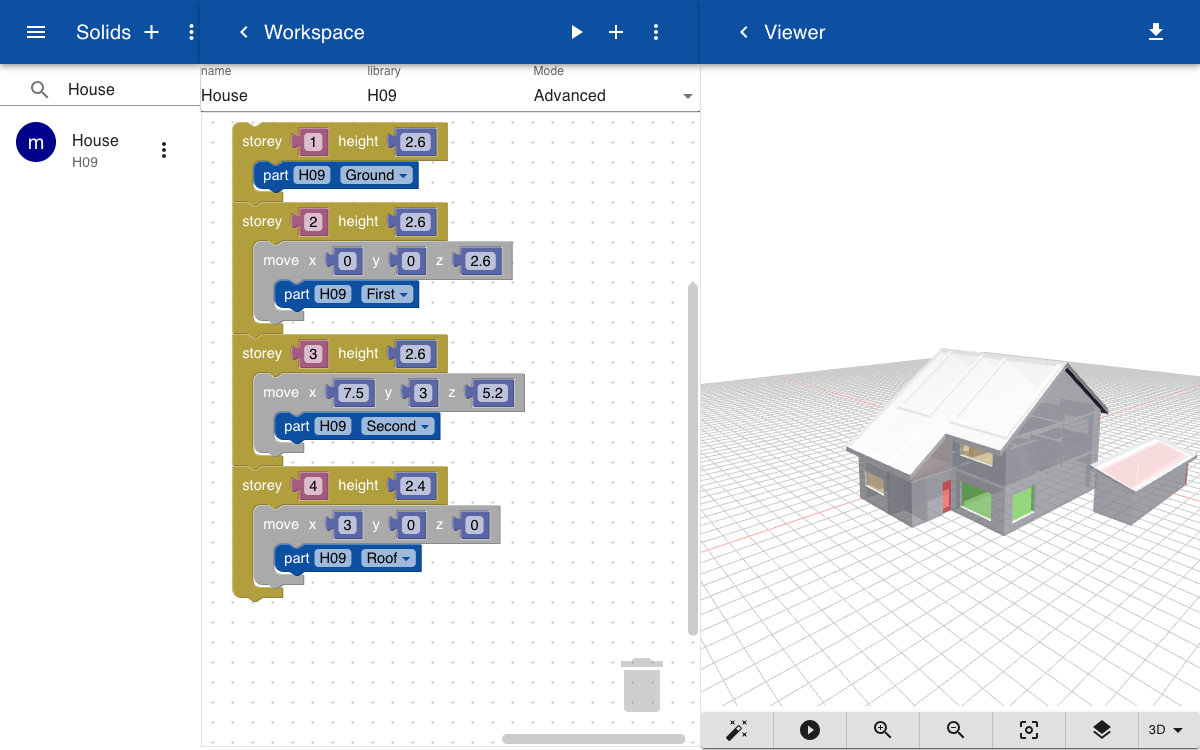Viewport: 1200px width, 750px height.
Task: Open Solids panel more options menu
Action: coord(191,32)
